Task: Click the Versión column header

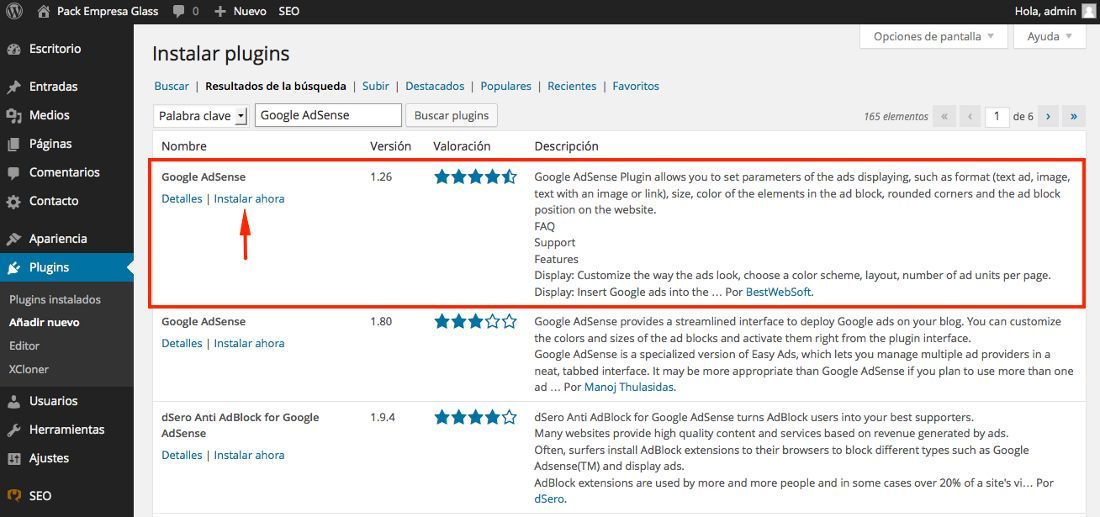Action: click(391, 147)
